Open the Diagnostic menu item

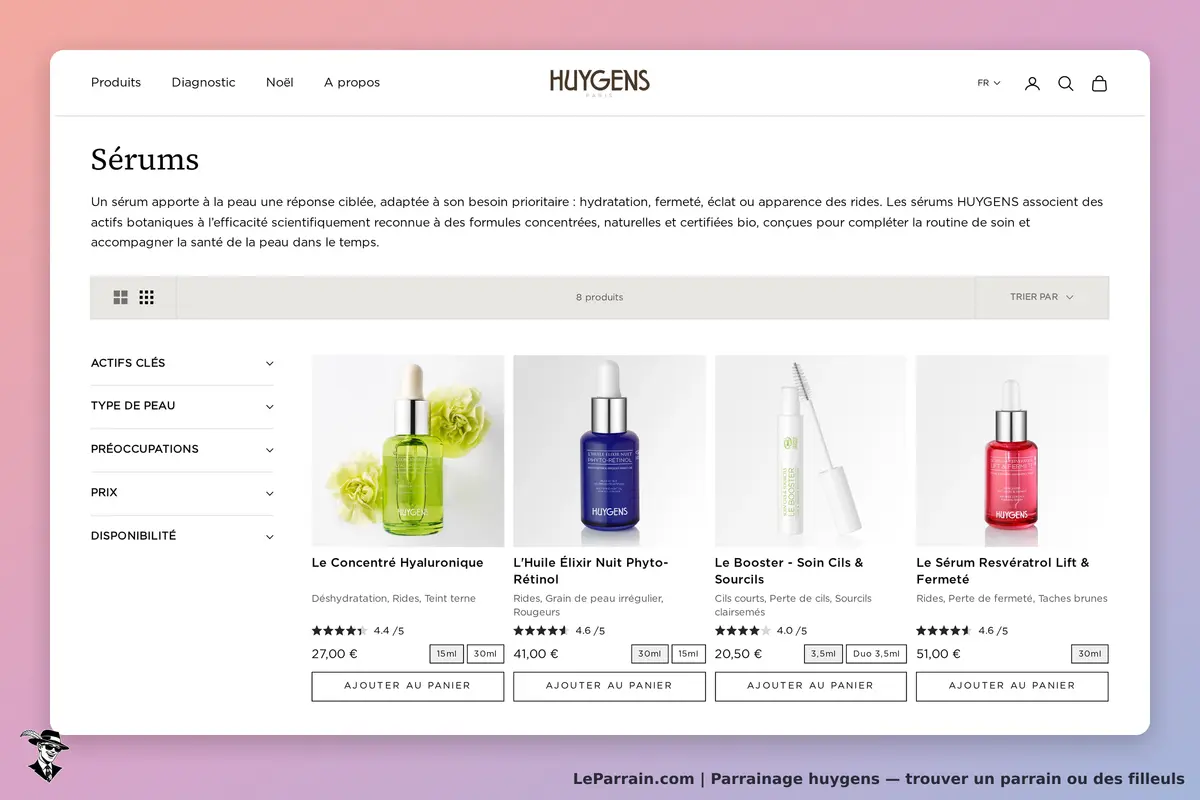click(203, 82)
